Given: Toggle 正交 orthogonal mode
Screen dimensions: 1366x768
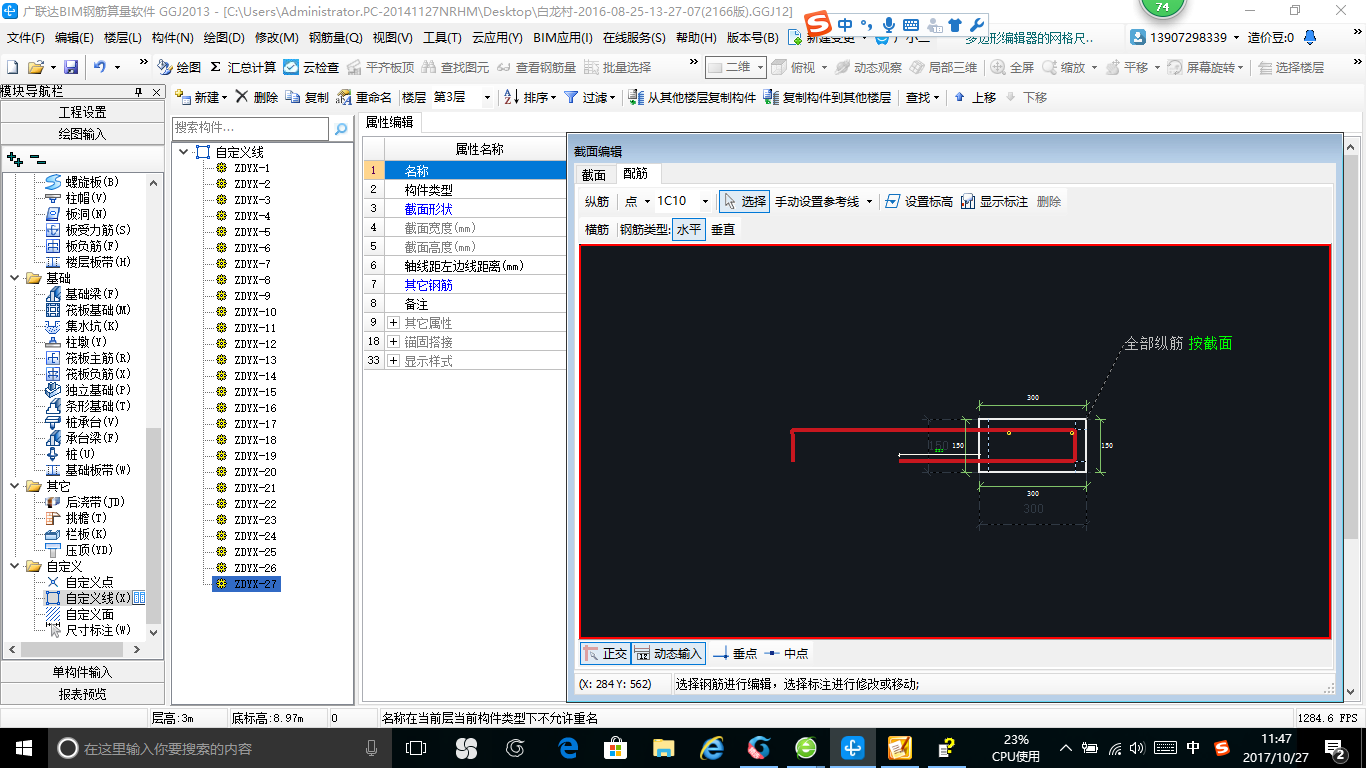Looking at the screenshot, I should click(x=606, y=653).
